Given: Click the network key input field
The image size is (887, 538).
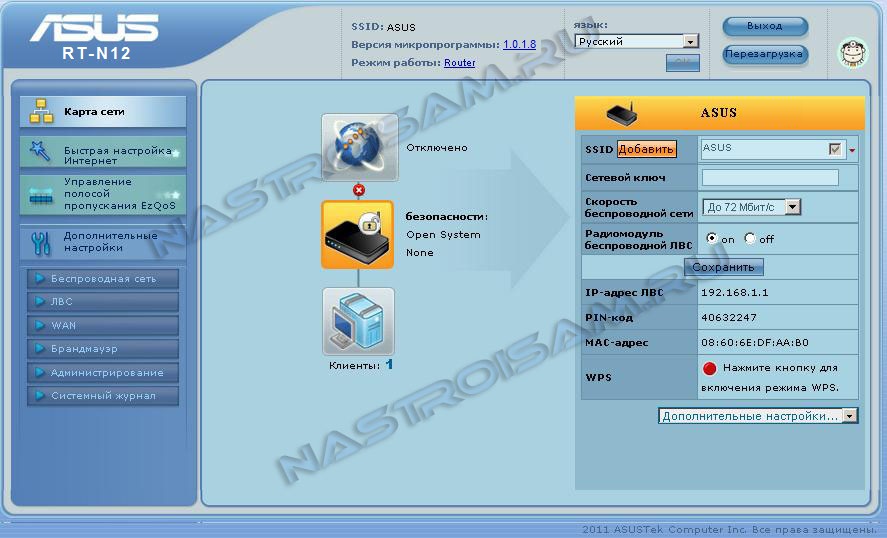Looking at the screenshot, I should [770, 178].
